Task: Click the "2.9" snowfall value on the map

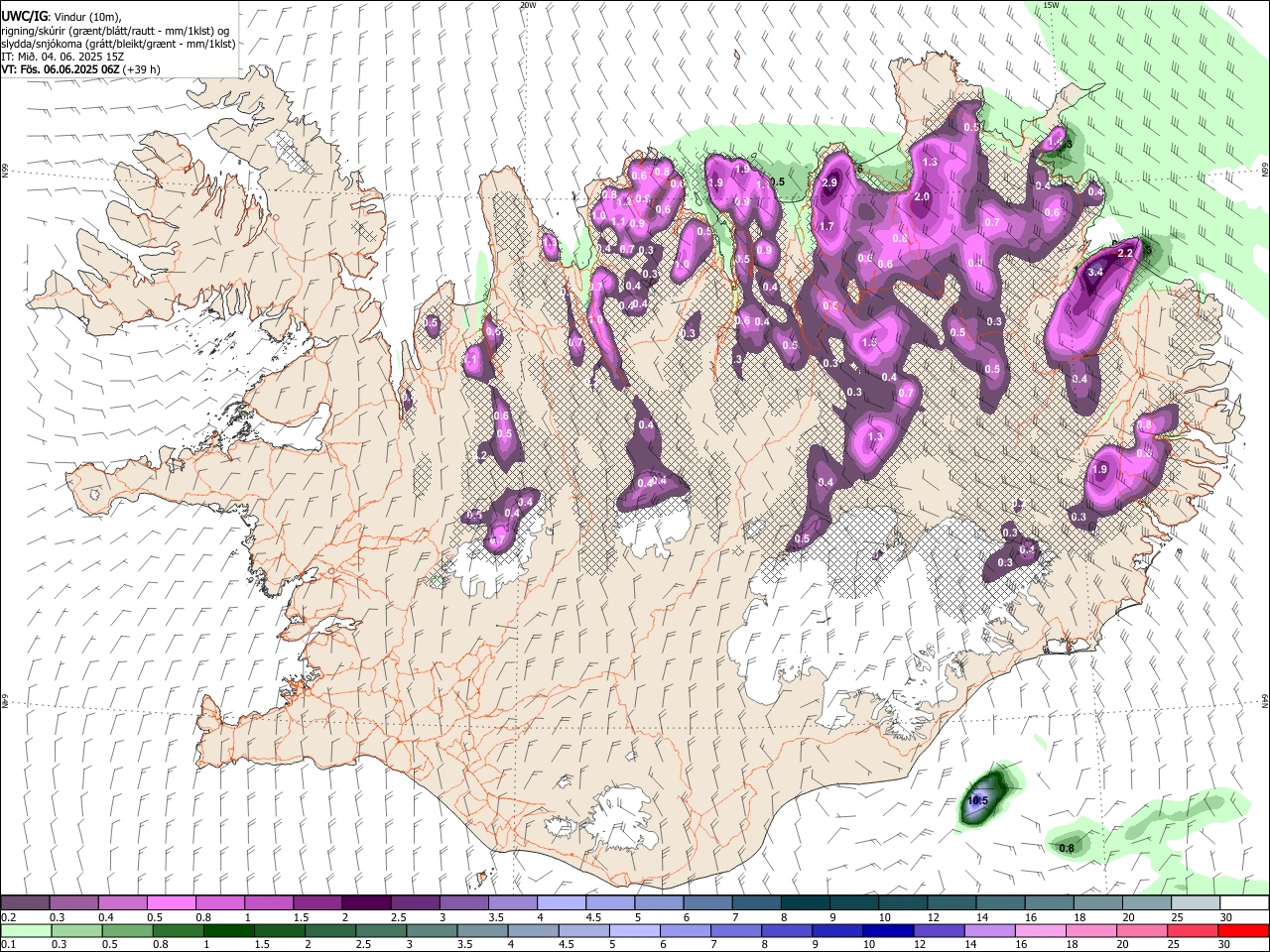Action: tap(830, 183)
